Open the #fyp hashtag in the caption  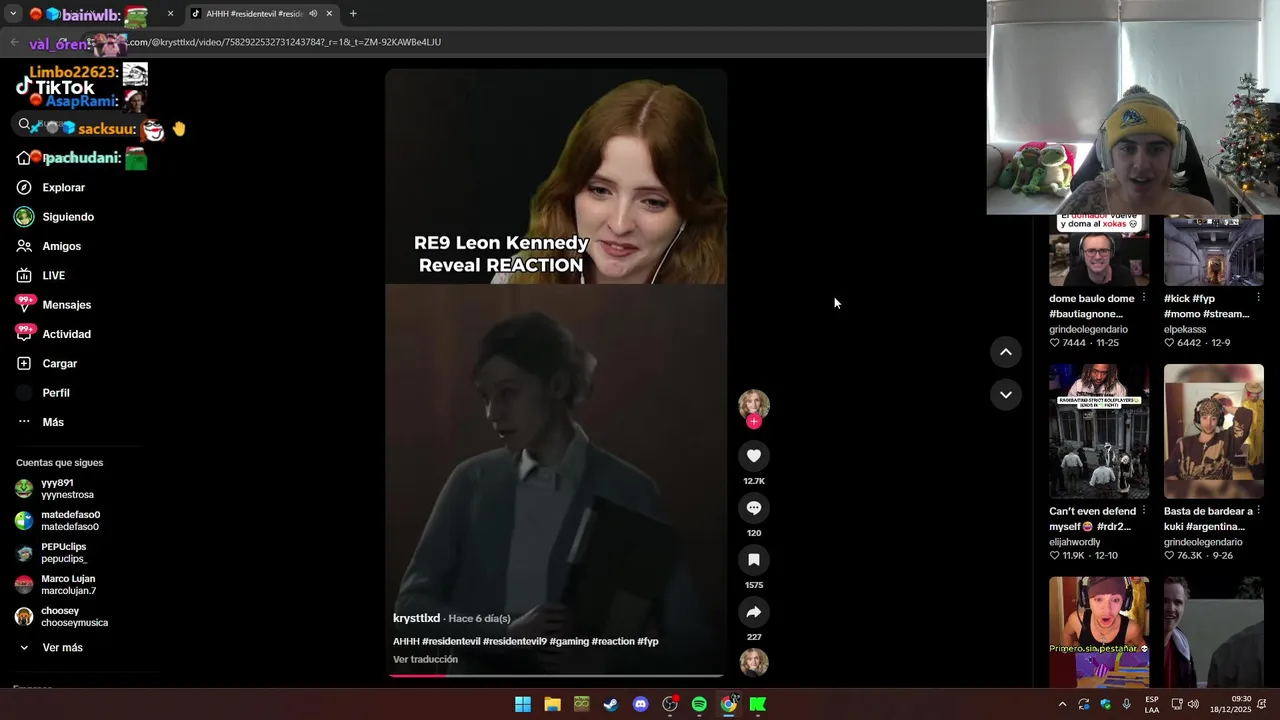pos(648,641)
